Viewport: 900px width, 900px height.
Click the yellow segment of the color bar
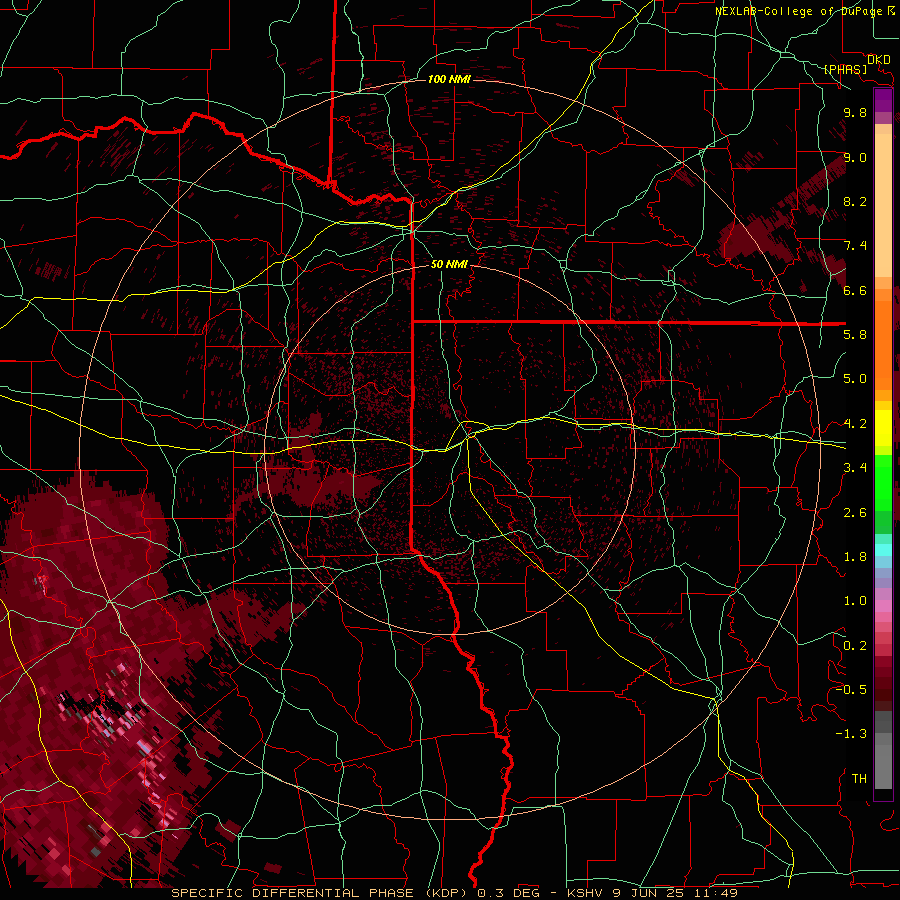883,428
